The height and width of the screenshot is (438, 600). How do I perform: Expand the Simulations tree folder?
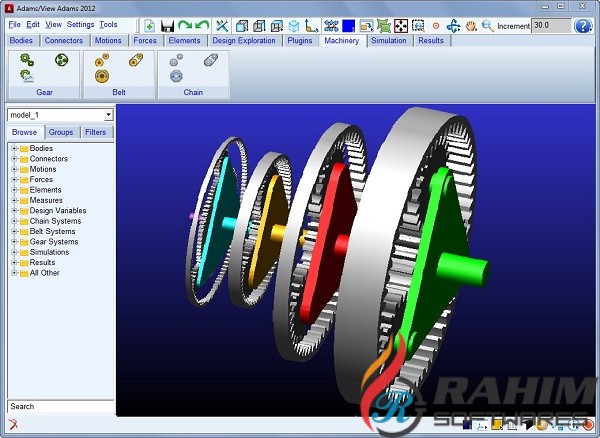point(14,252)
